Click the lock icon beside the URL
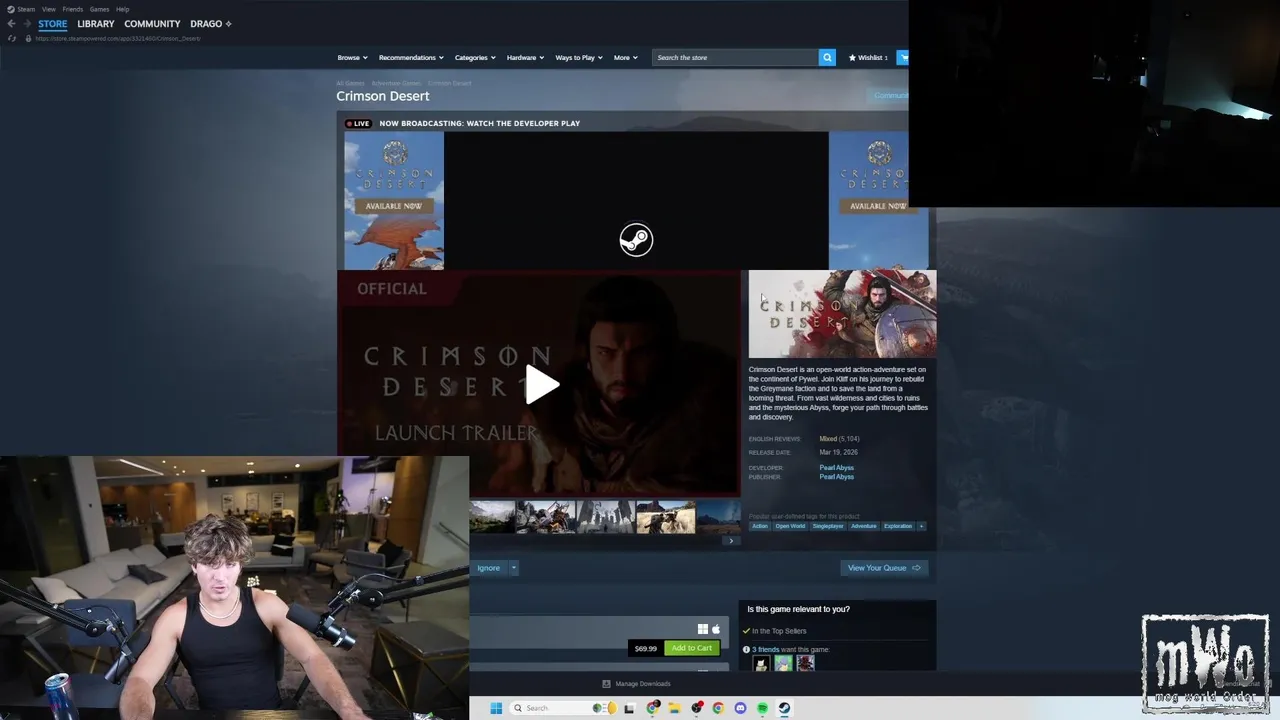The height and width of the screenshot is (720, 1280). pyautogui.click(x=28, y=38)
